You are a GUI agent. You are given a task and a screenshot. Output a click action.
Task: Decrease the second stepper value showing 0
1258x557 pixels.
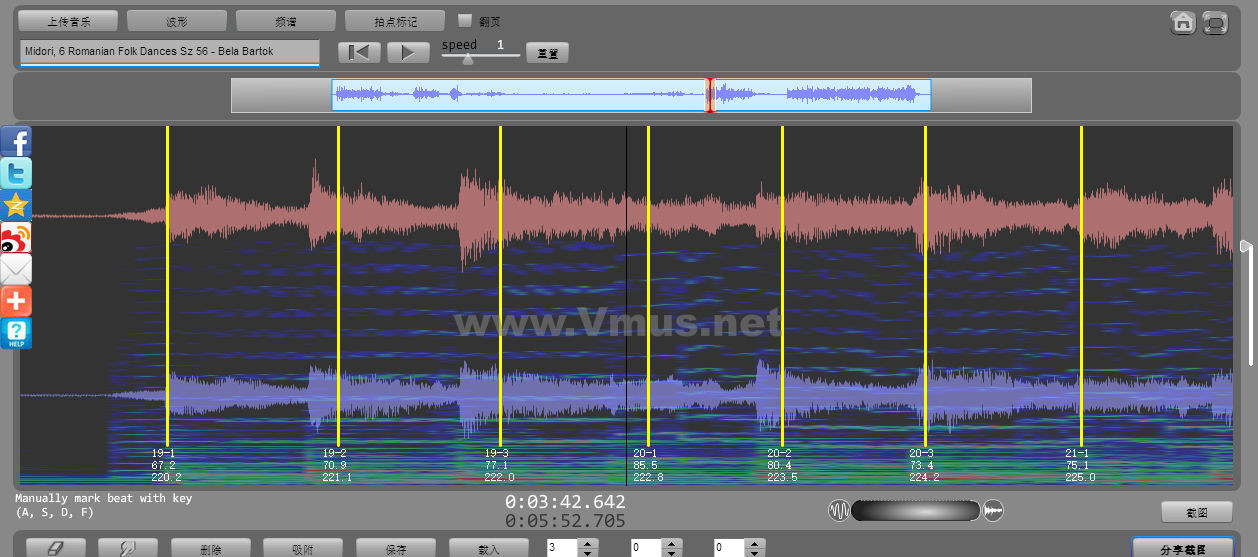click(671, 552)
